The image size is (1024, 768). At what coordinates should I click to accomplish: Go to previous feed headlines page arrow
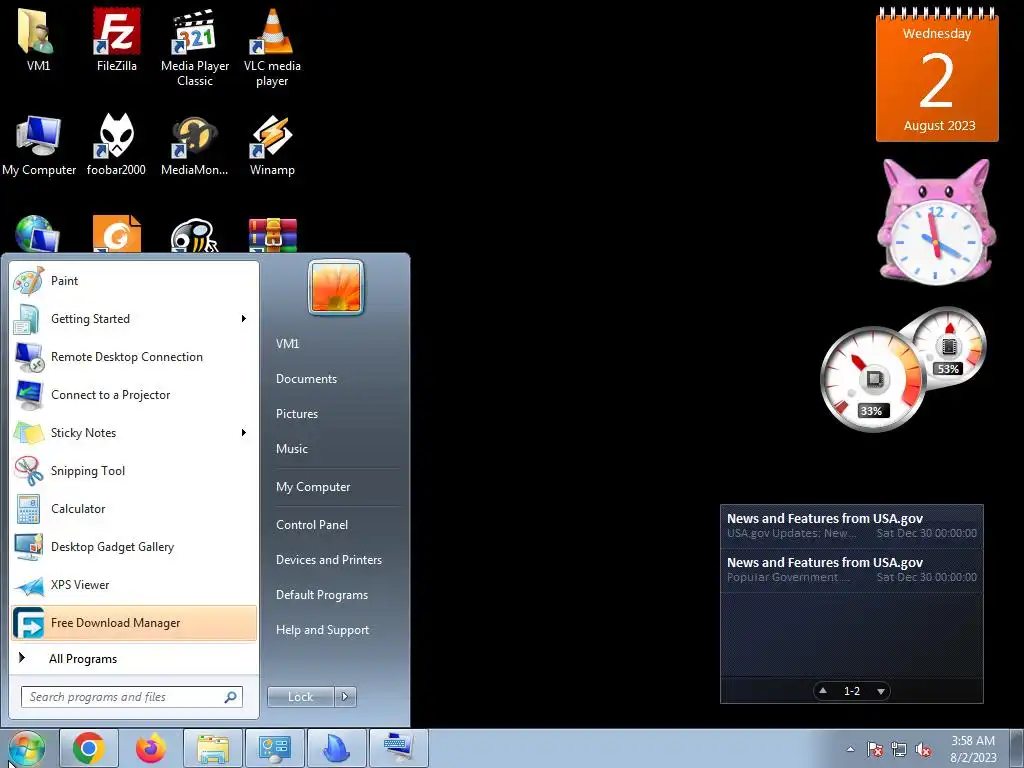pyautogui.click(x=823, y=691)
